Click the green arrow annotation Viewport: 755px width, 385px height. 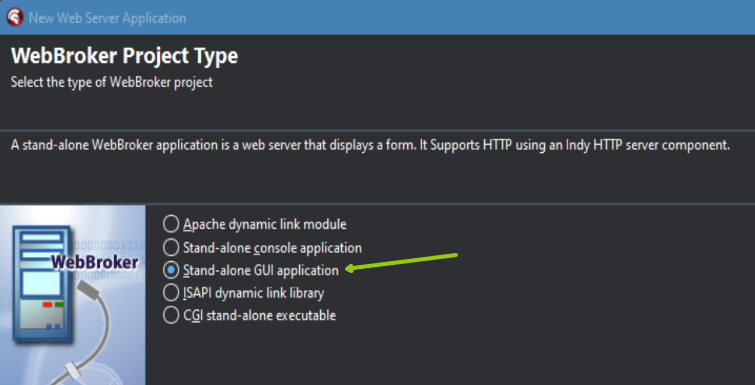click(x=401, y=262)
